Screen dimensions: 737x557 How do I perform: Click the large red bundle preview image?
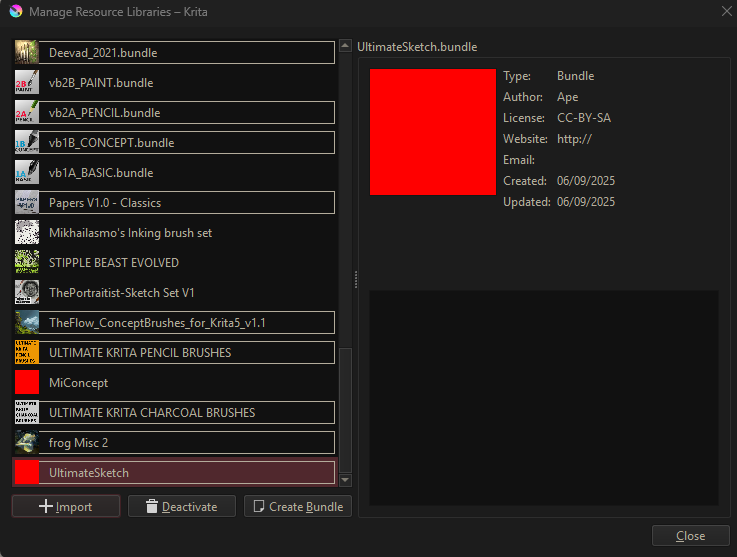click(x=432, y=132)
